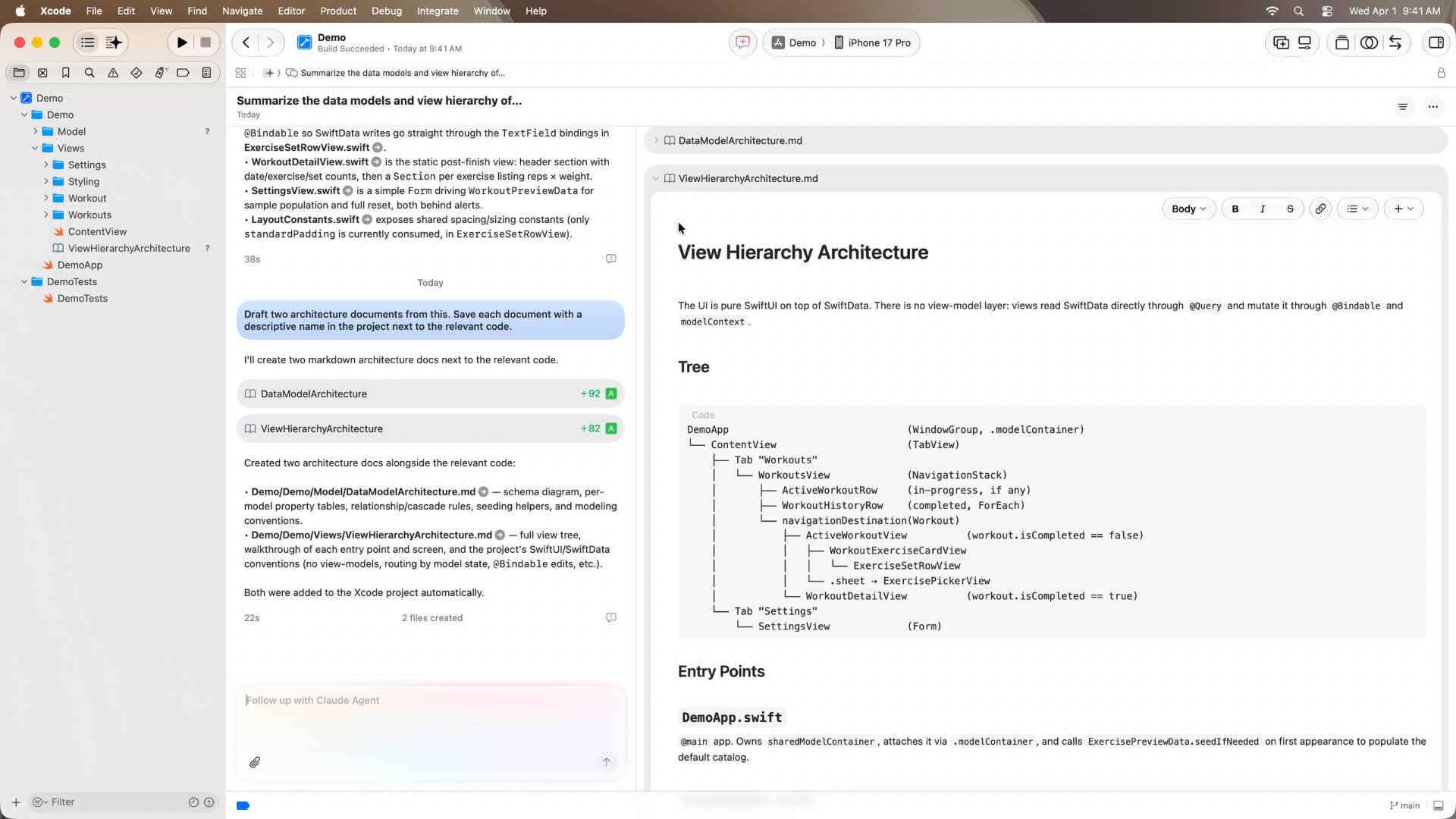Image resolution: width=1456 pixels, height=819 pixels.
Task: Select ContentView in navigator
Action: (97, 231)
